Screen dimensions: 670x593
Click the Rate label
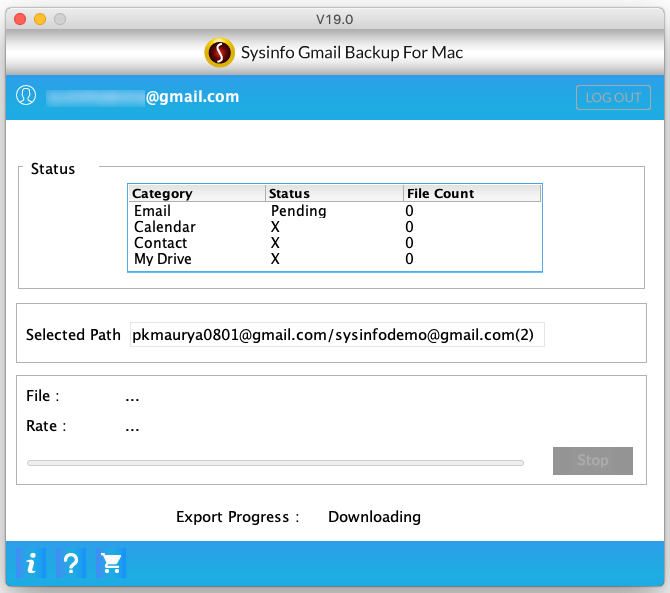[x=46, y=426]
